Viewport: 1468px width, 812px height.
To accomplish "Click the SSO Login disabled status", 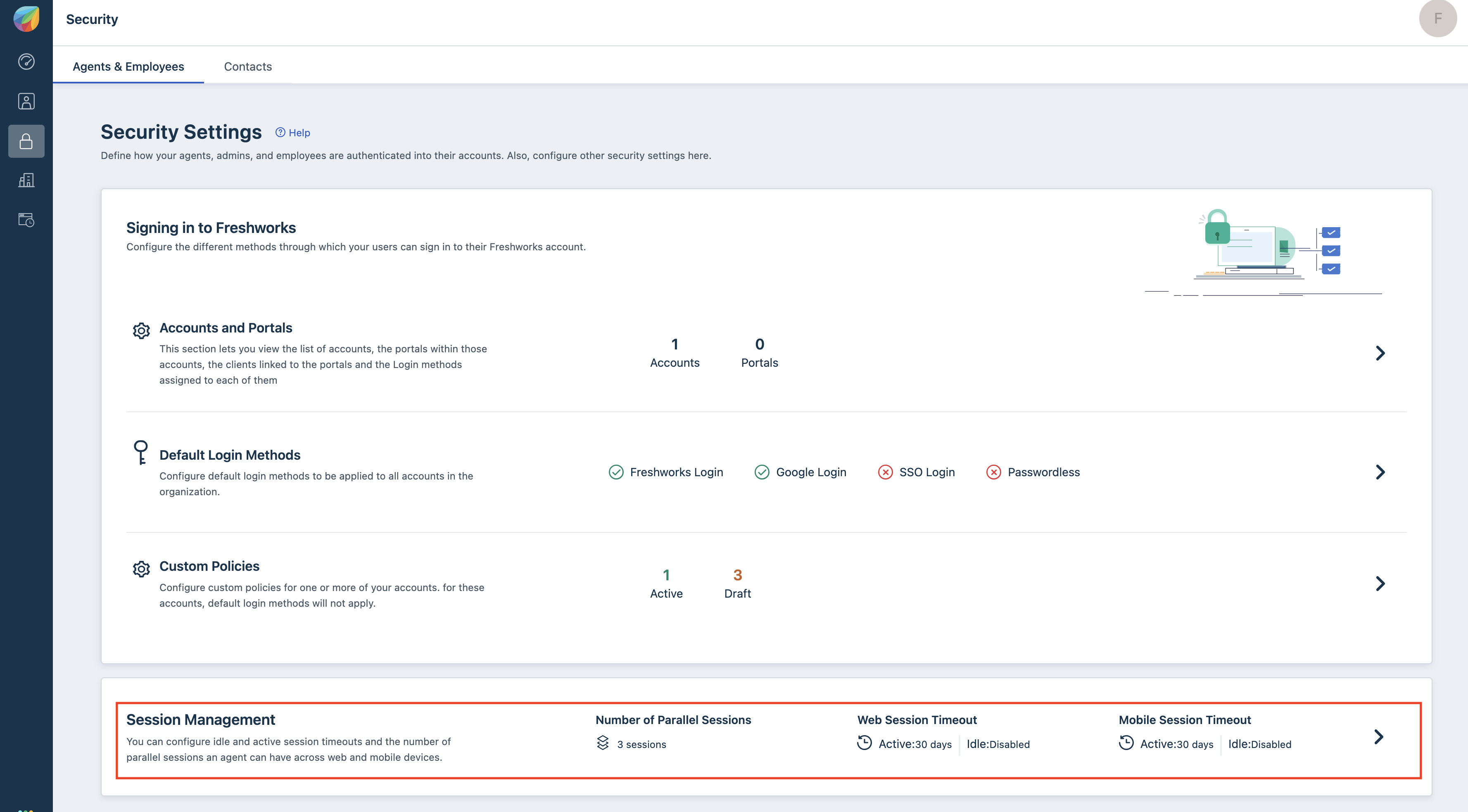I will tap(916, 472).
